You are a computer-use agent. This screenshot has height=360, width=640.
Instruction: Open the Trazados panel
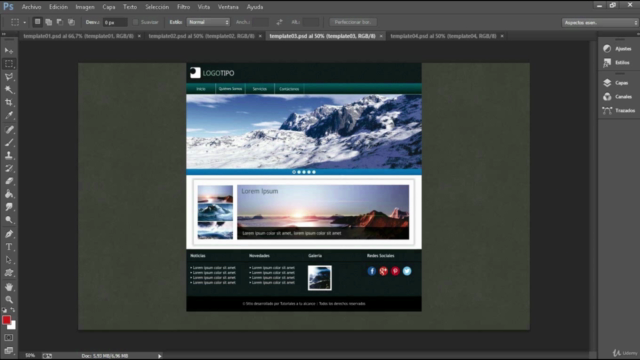(618, 111)
